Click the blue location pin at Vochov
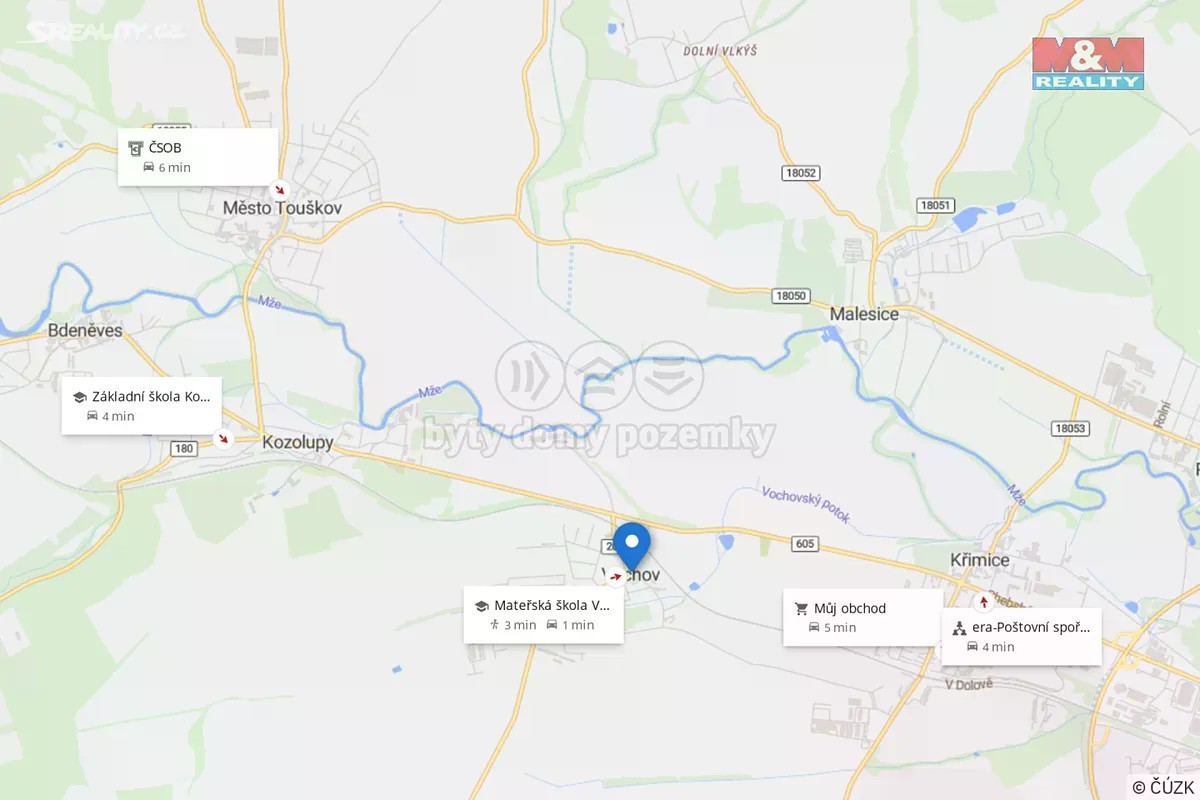This screenshot has height=800, width=1200. (631, 546)
